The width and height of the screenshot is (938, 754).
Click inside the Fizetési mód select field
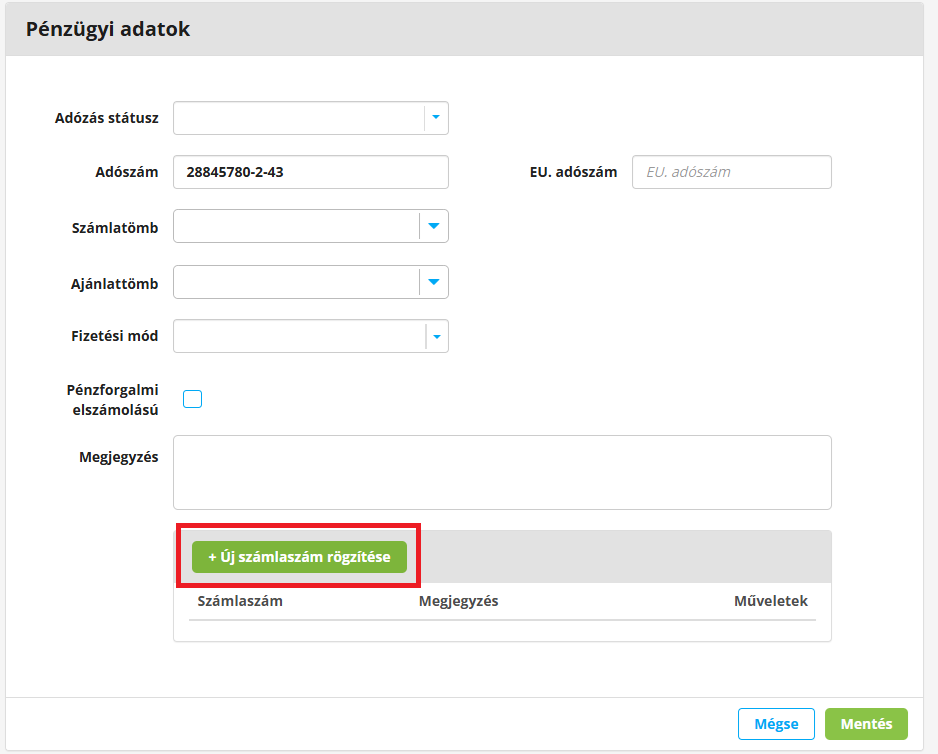(298, 337)
